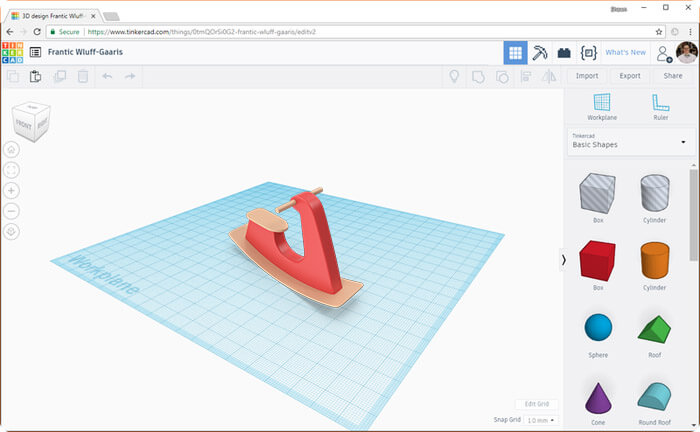The image size is (700, 432).
Task: Click the design name Frantic Wluff-Gaaris
Action: pyautogui.click(x=85, y=52)
